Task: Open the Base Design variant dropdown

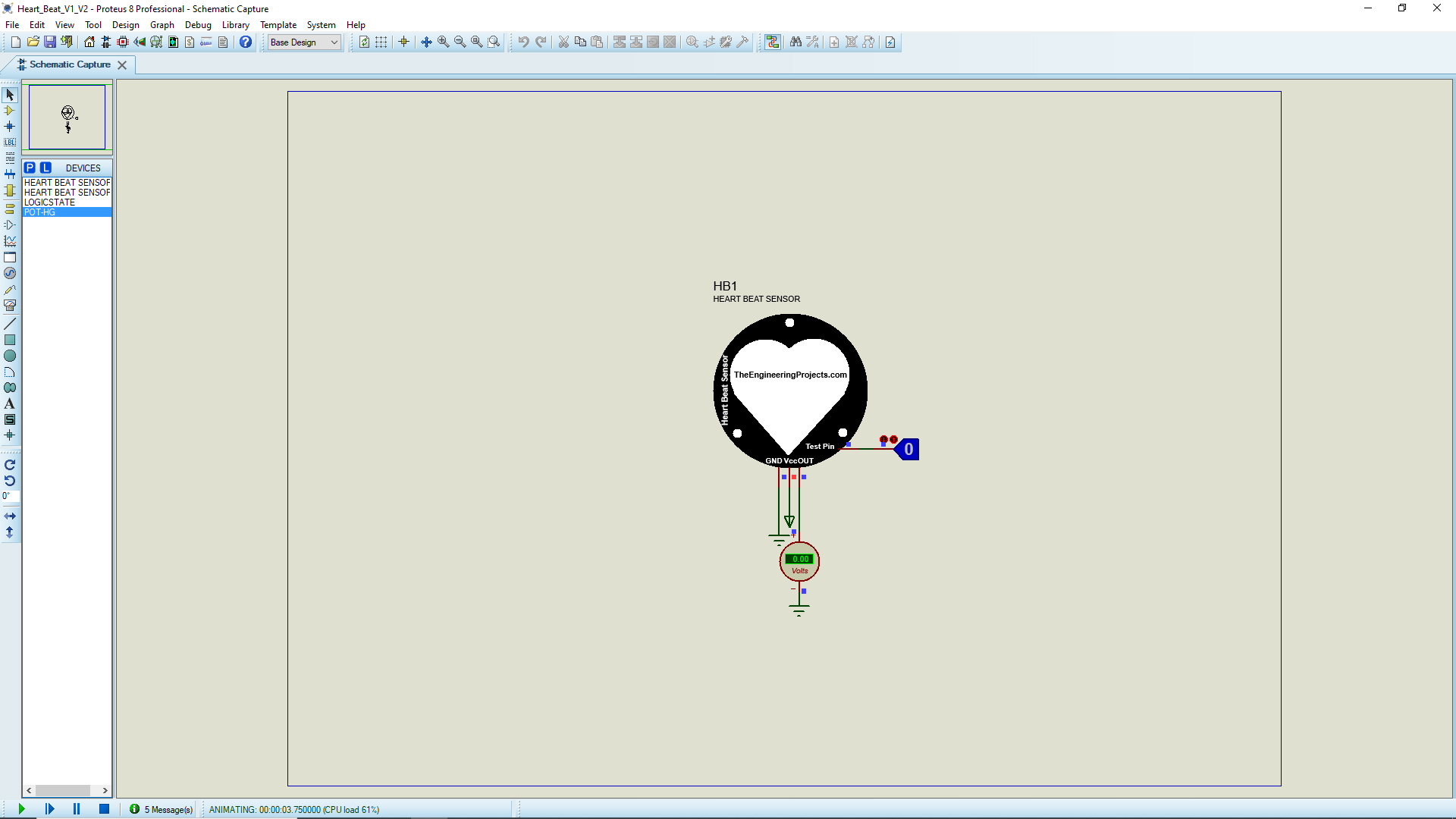Action: [x=304, y=42]
